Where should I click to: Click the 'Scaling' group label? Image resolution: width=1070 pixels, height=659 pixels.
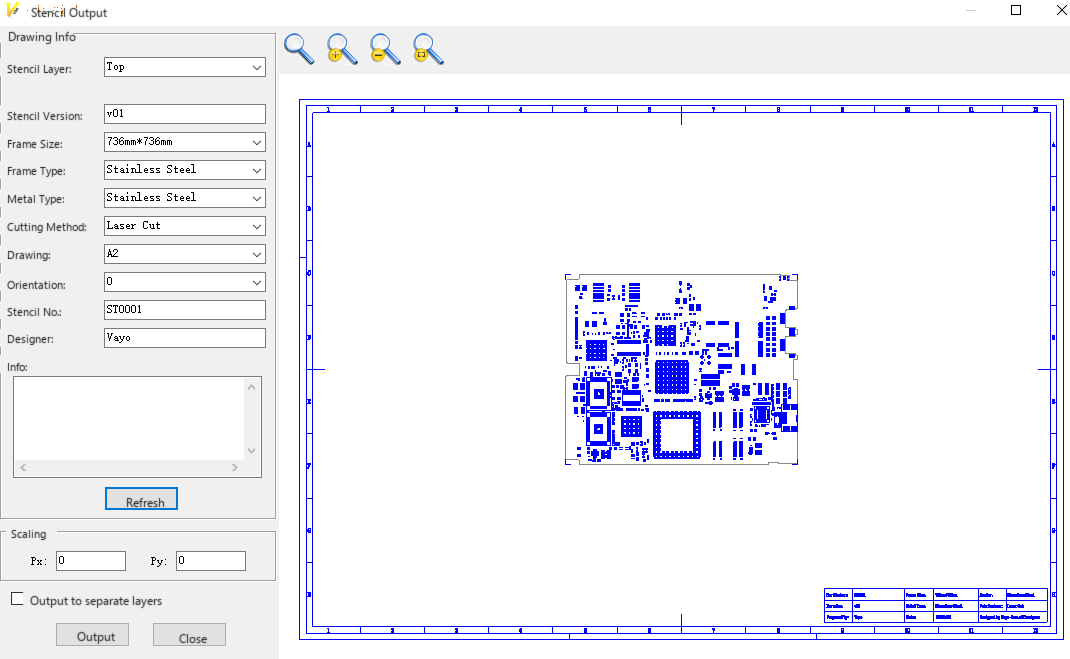[29, 534]
